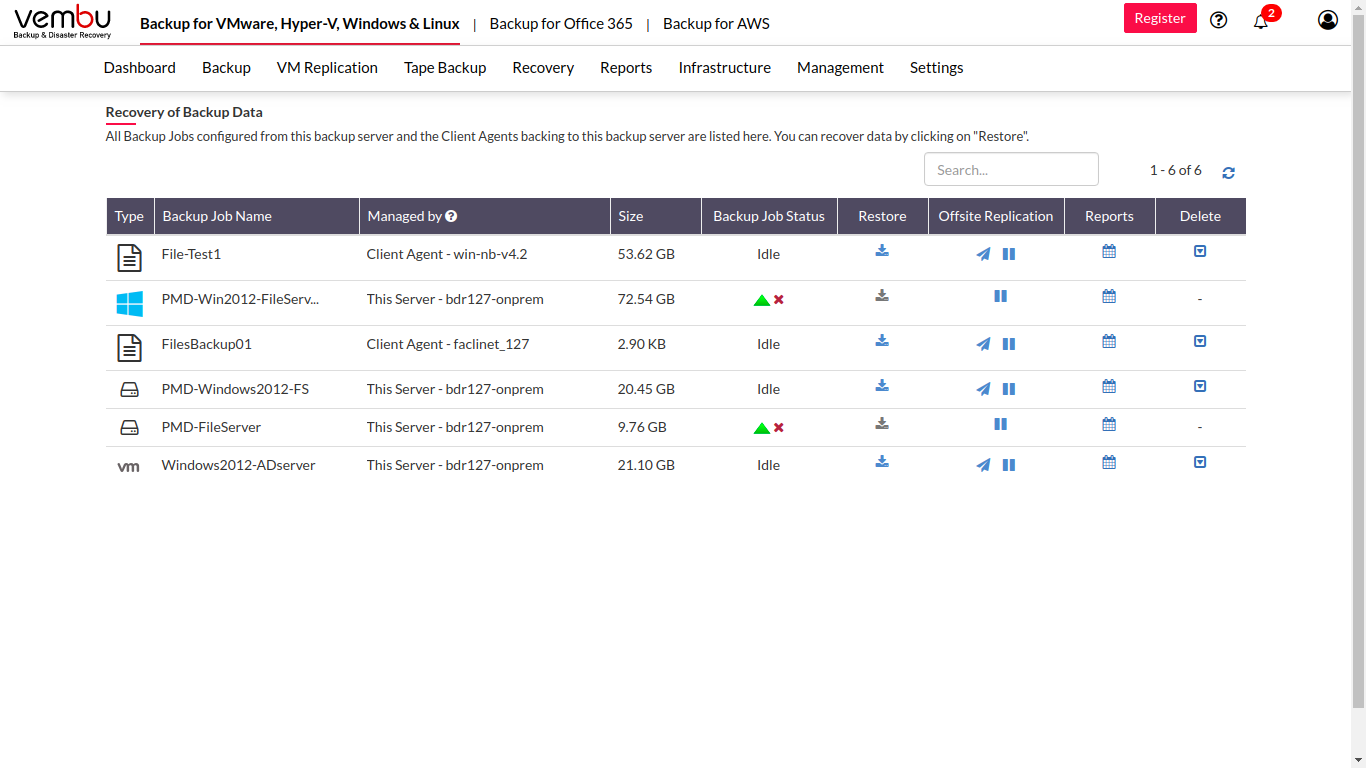Viewport: 1366px width, 768px height.
Task: Open the notifications bell
Action: pyautogui.click(x=1261, y=20)
